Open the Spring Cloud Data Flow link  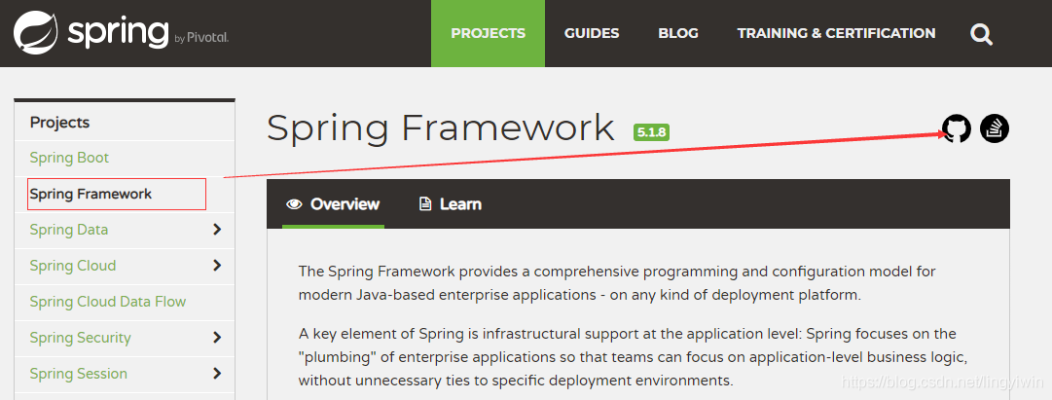(x=107, y=302)
